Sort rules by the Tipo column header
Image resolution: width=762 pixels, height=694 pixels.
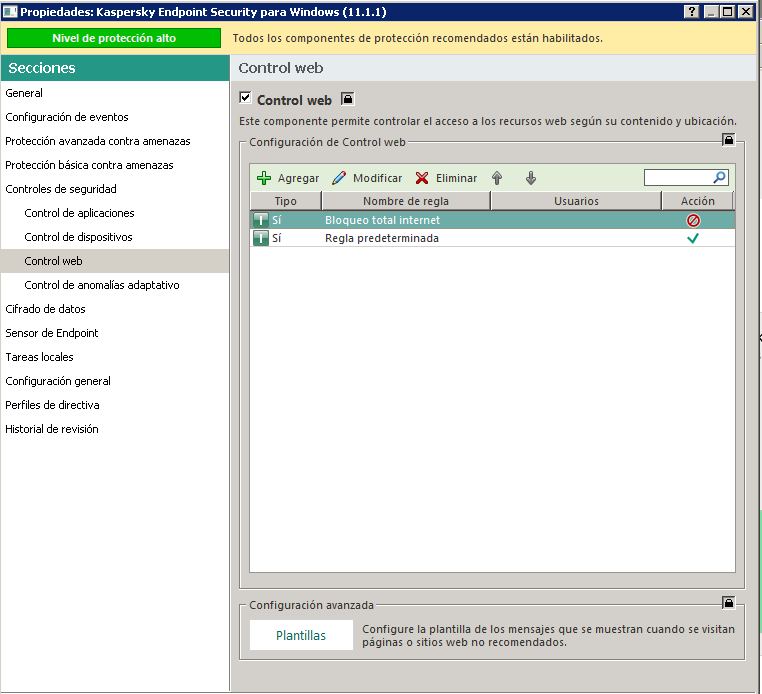click(285, 201)
